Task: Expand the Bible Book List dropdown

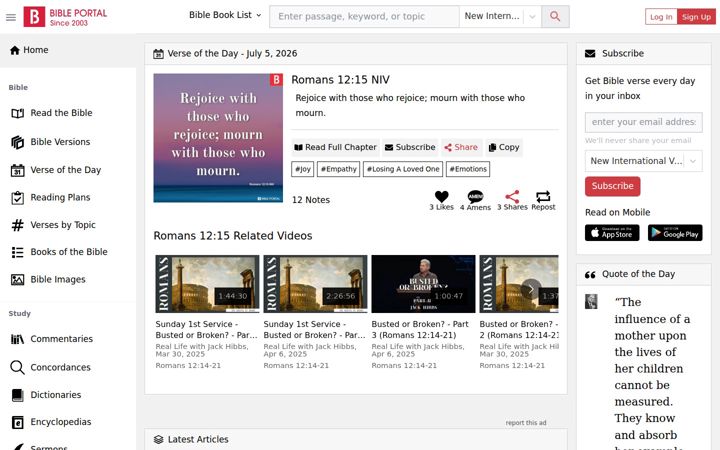Action: 225,15
